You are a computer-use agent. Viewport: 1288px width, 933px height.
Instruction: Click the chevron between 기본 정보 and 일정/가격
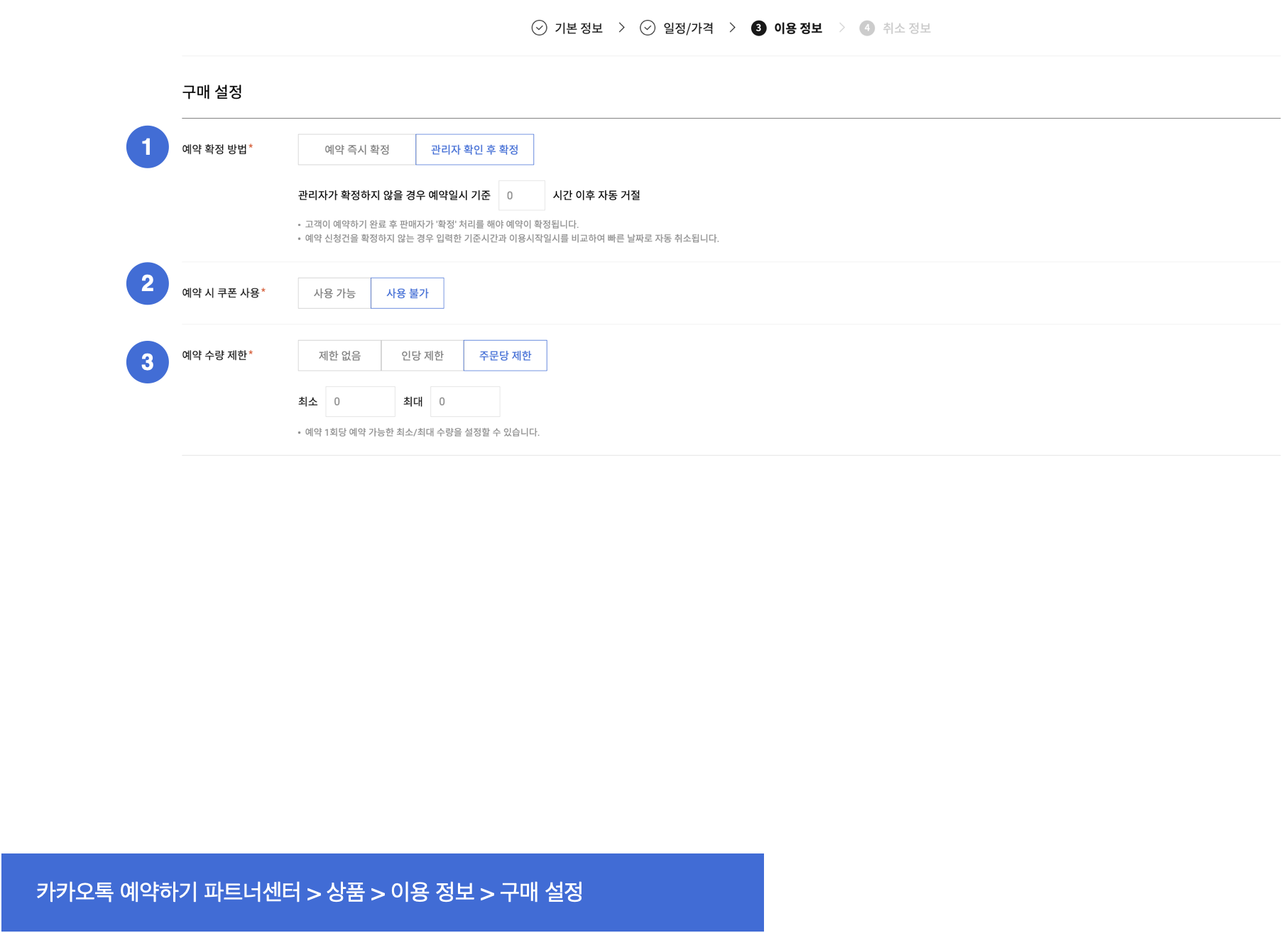pos(622,28)
